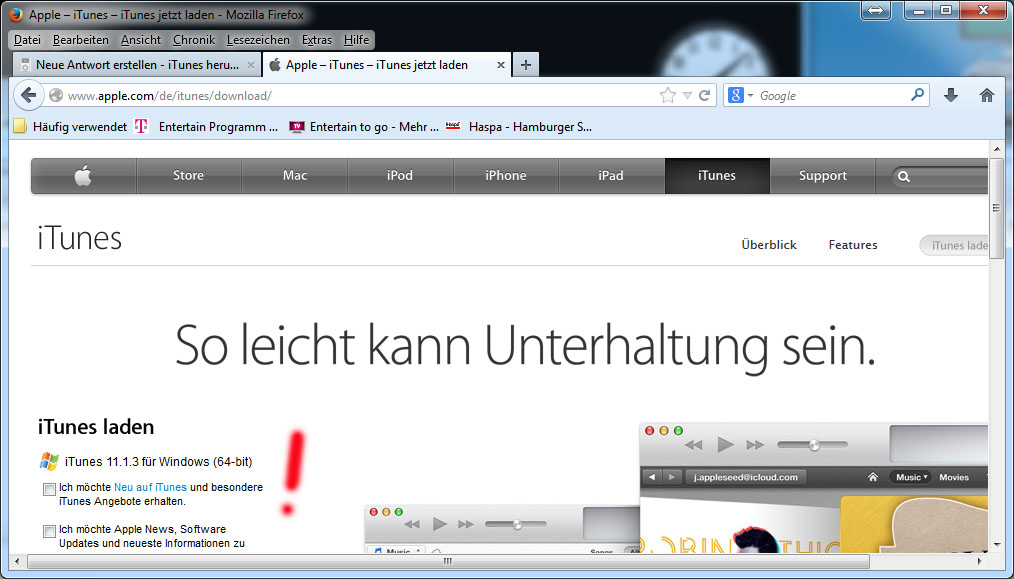Close the 'Apple – iTunes' tab
The height and width of the screenshot is (579, 1014).
501,65
